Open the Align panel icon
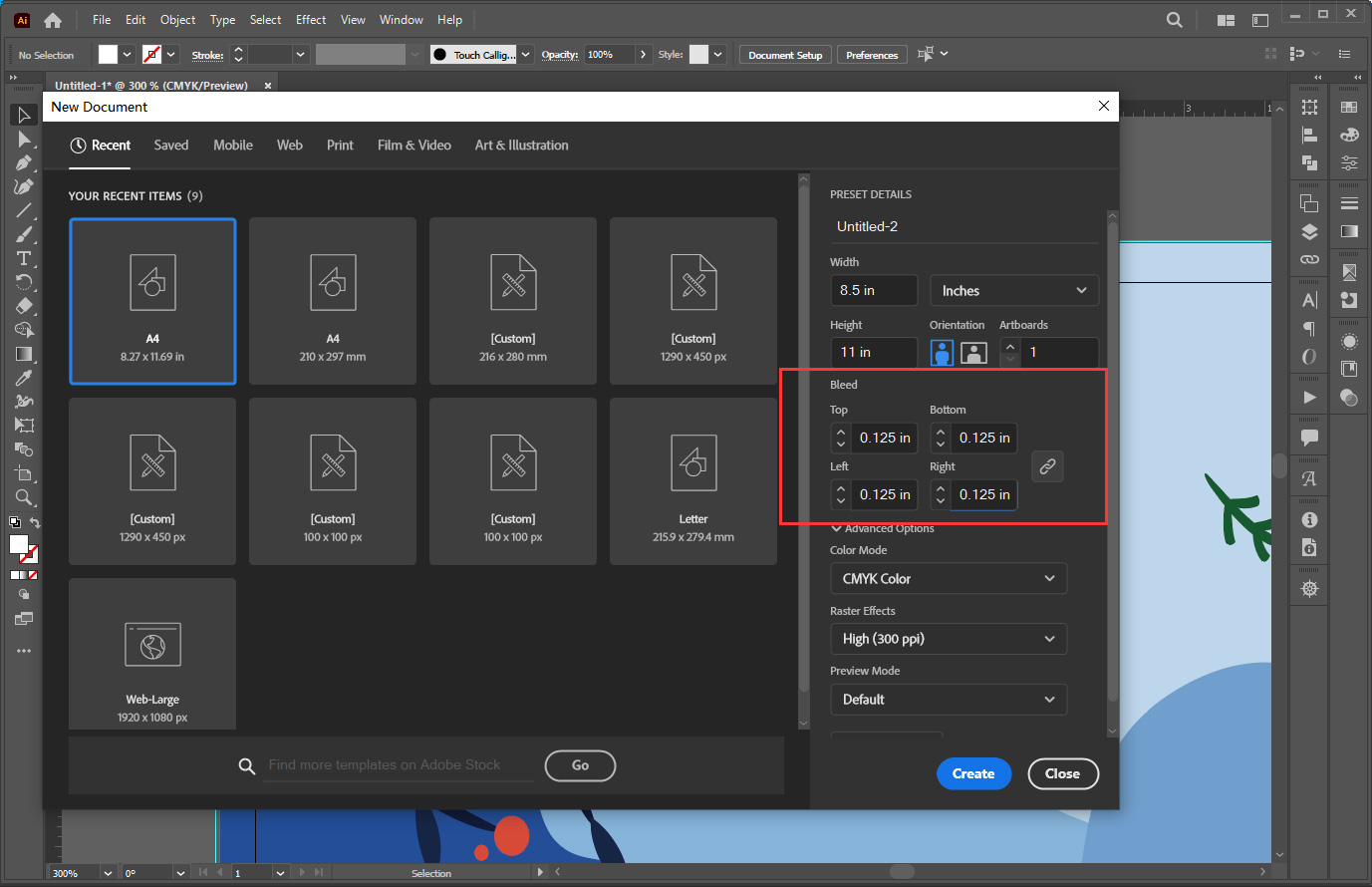Screen dimensions: 1372x887 1309,136
